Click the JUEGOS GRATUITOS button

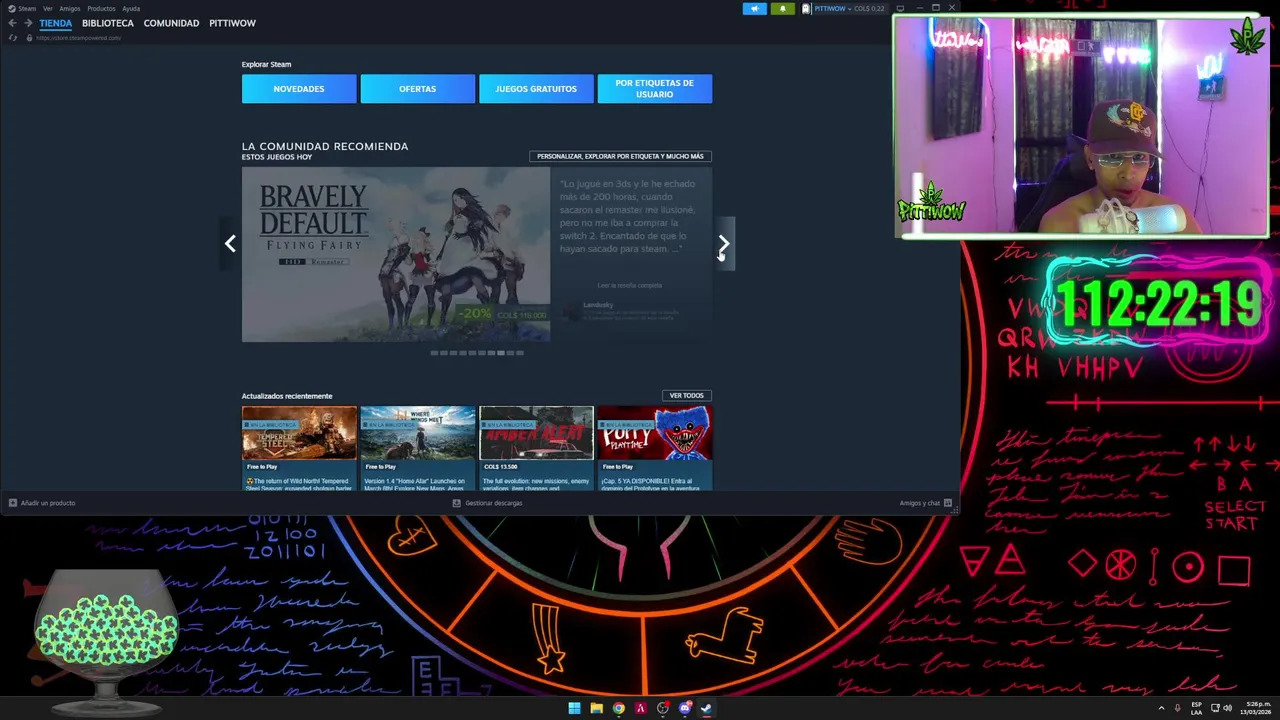click(536, 89)
